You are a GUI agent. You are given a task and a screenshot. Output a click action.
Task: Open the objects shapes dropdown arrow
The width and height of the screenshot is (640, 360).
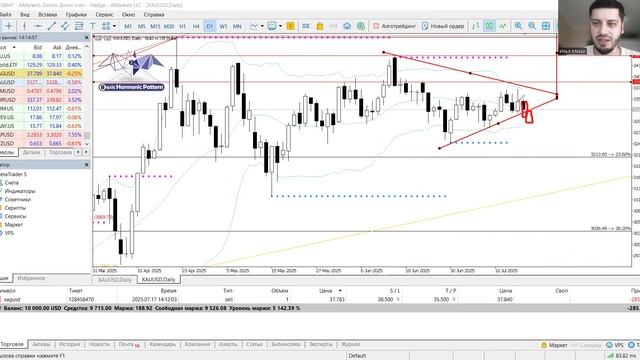[x=114, y=26]
